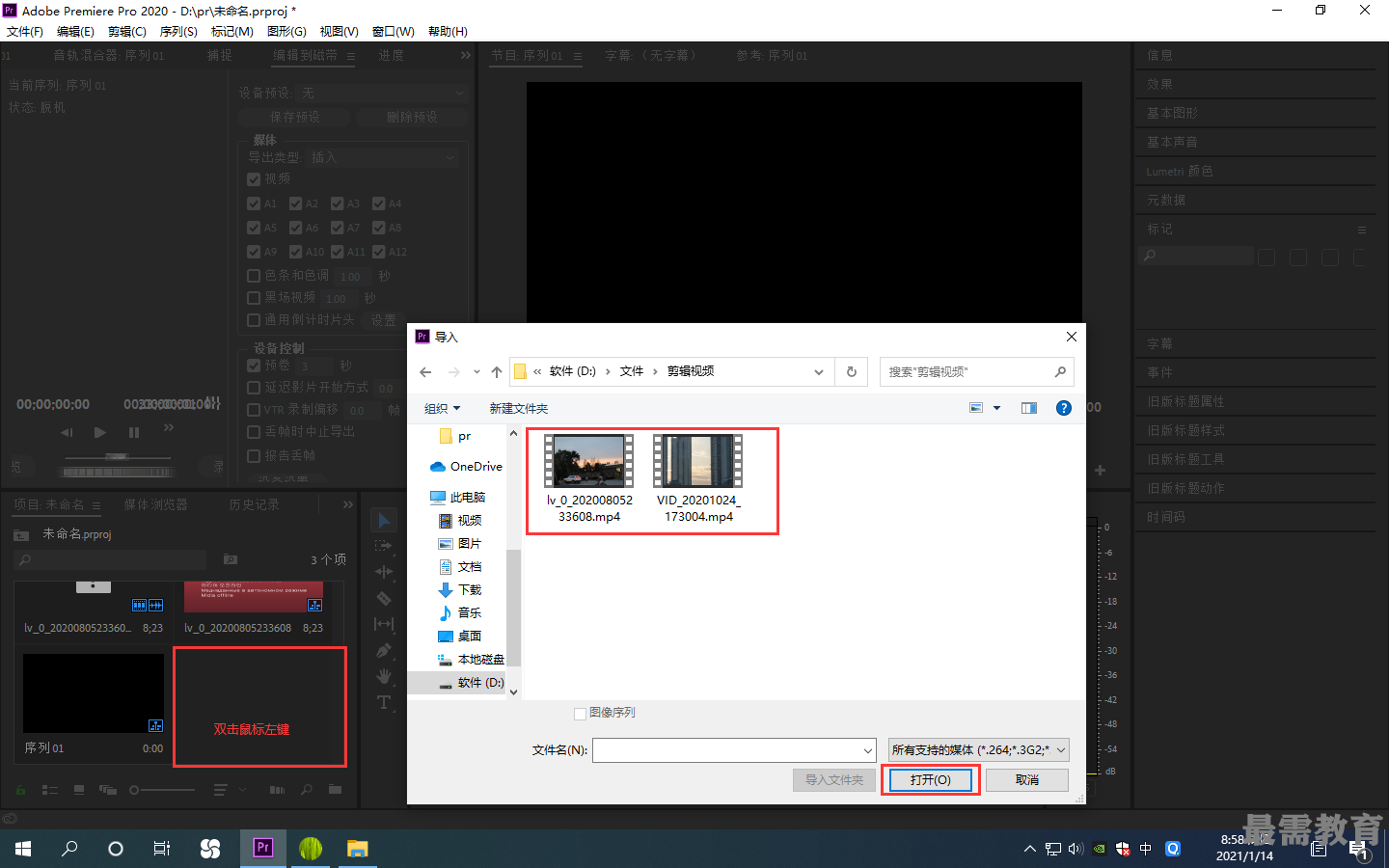Switch project panel to list view
This screenshot has width=1389, height=868.
click(50, 790)
